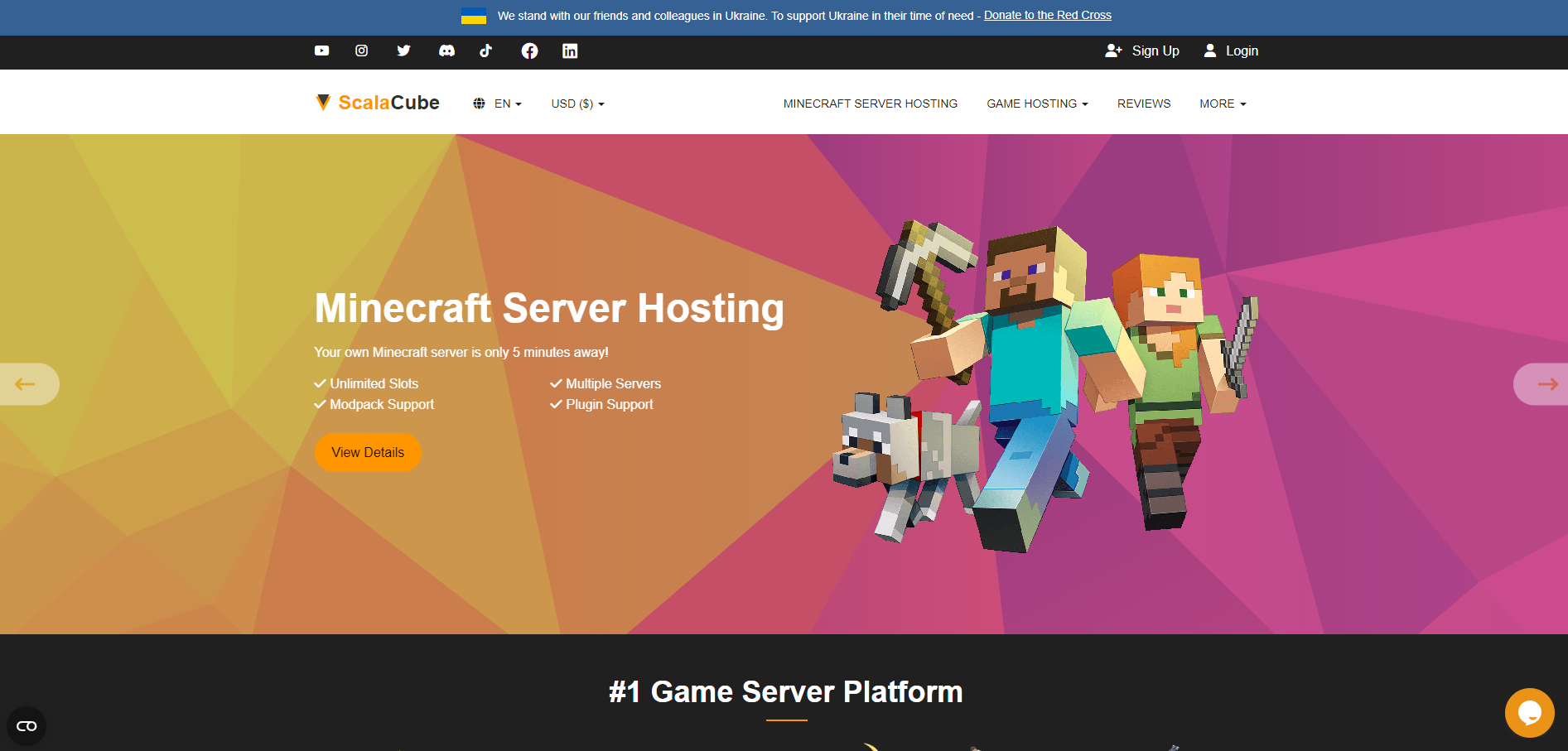Go to previous slide with left arrow
Screen dimensions: 1568x751
tap(26, 384)
